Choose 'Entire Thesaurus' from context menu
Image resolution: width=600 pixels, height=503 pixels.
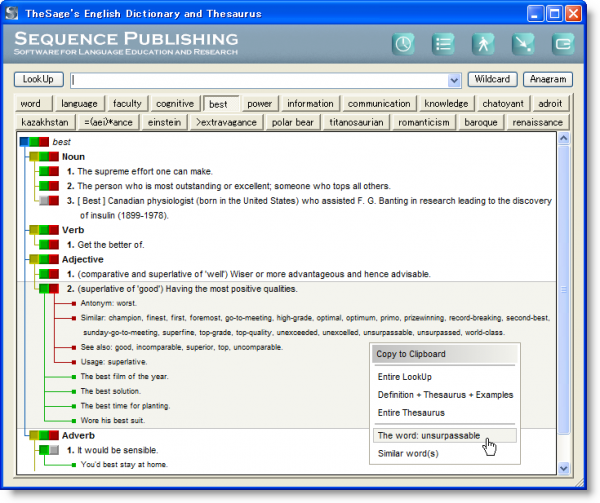444,413
